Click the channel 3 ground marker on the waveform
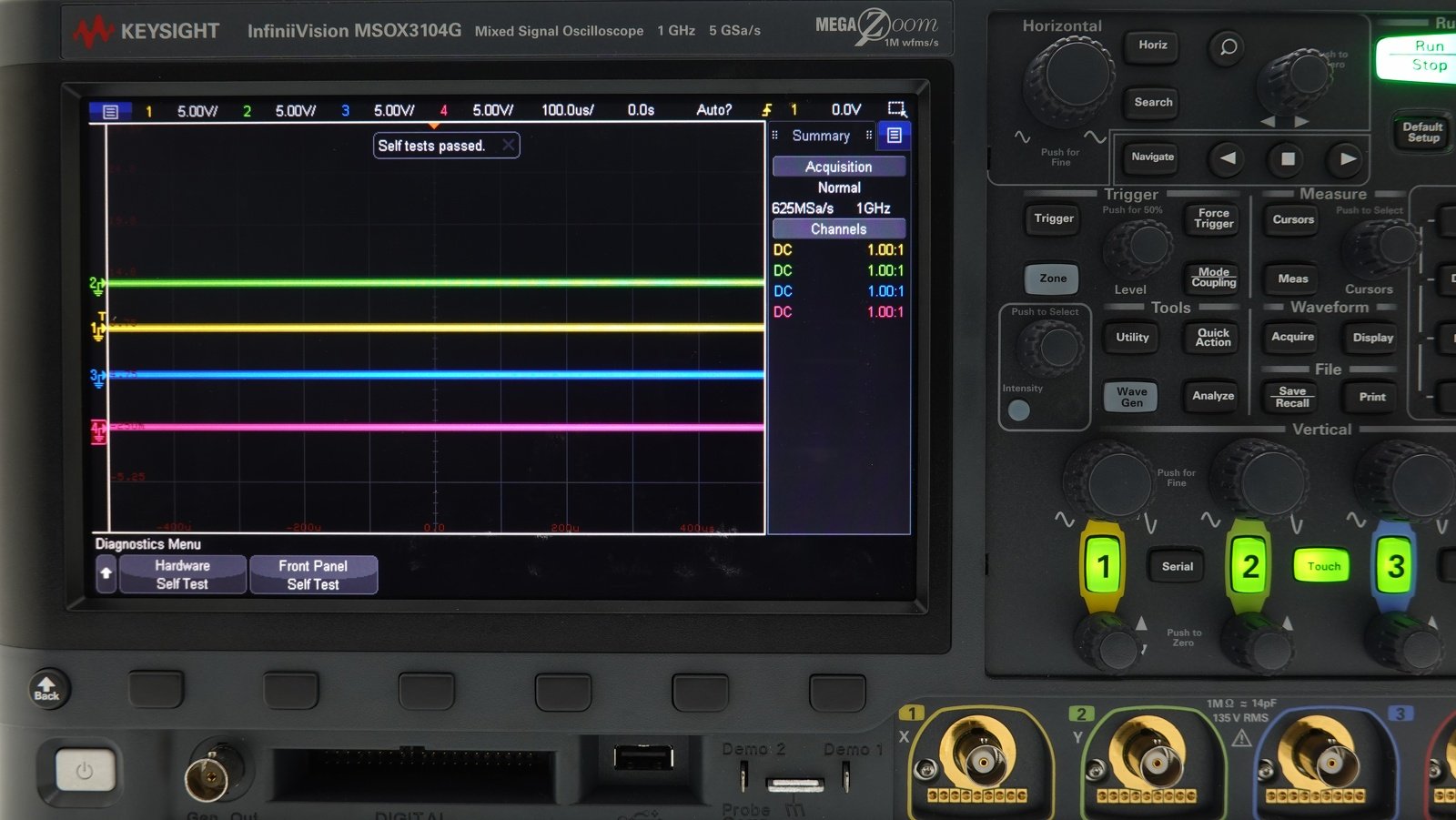The height and width of the screenshot is (820, 1456). (x=97, y=377)
